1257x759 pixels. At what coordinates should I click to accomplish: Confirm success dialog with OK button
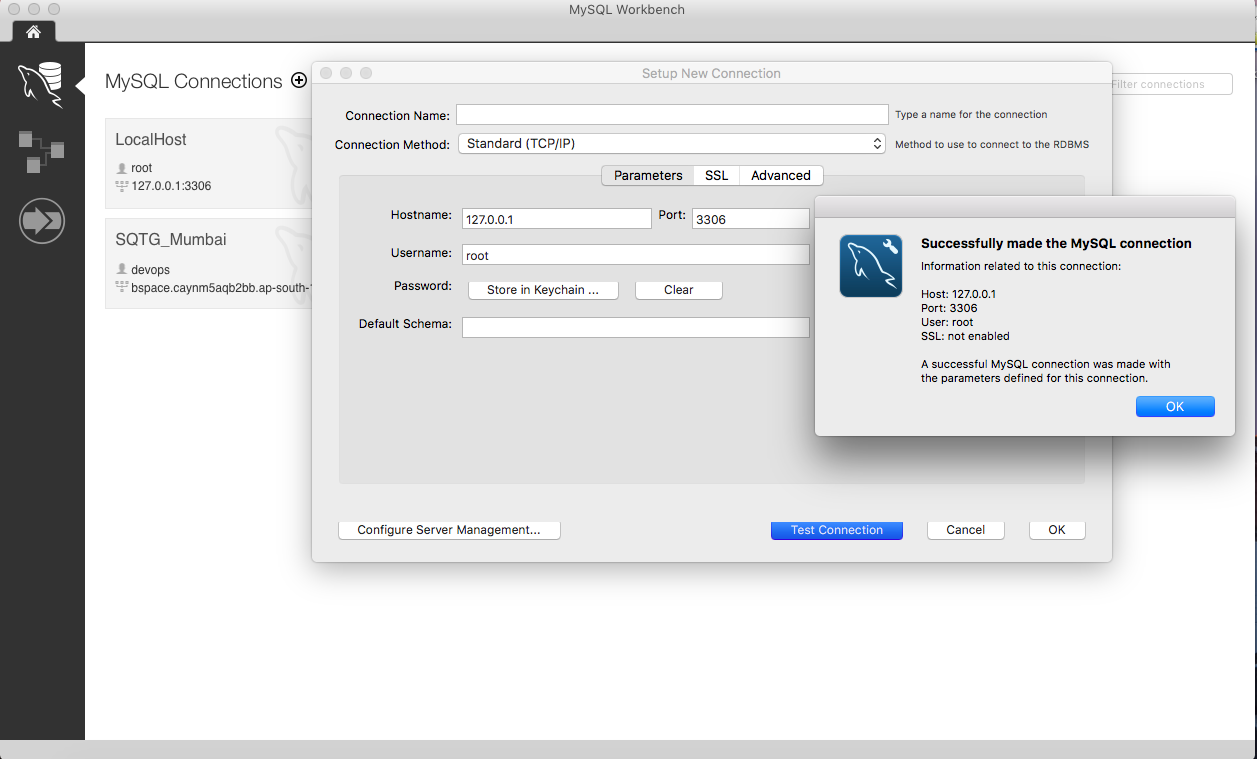(x=1175, y=406)
